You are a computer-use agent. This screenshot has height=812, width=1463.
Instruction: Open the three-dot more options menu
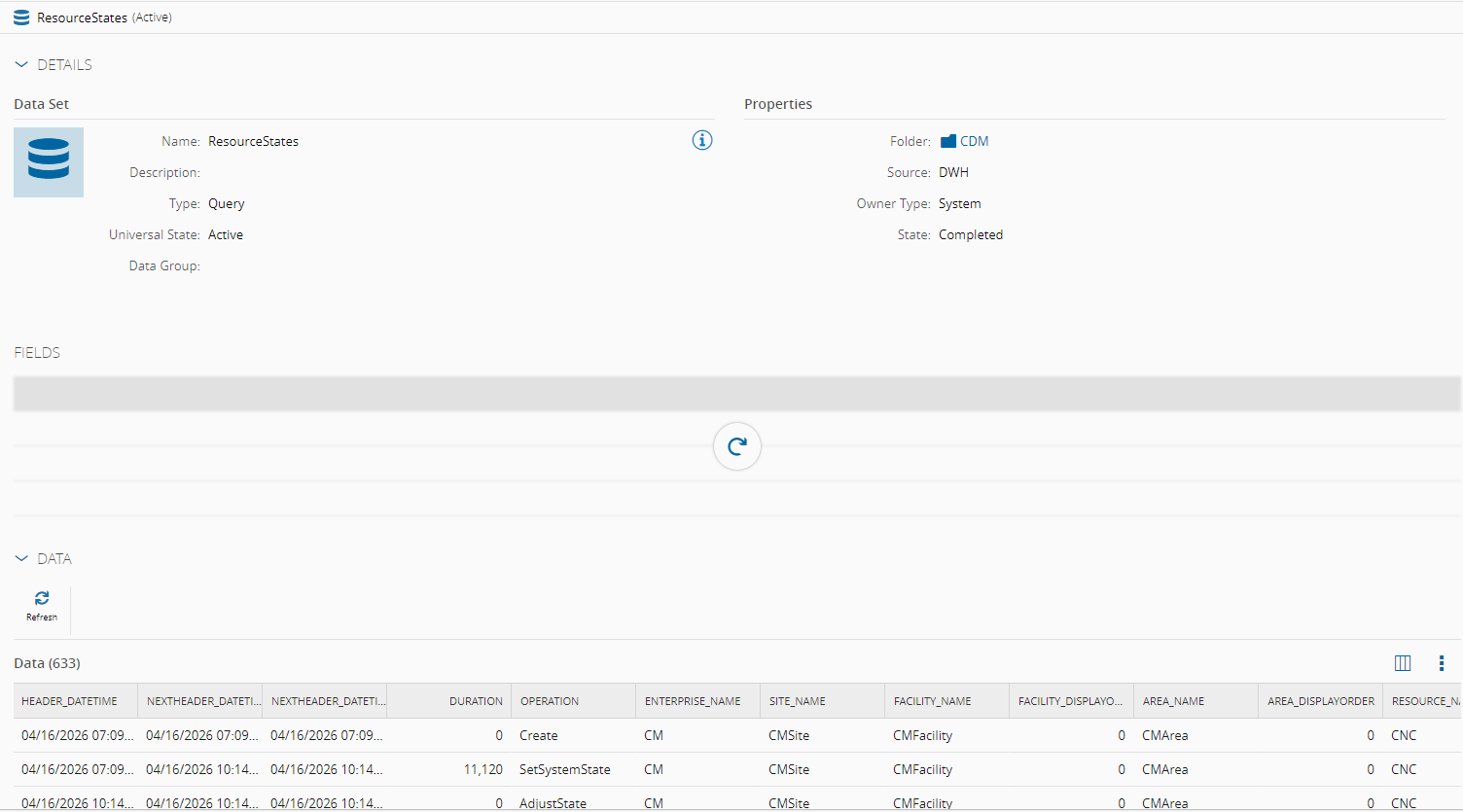tap(1441, 663)
